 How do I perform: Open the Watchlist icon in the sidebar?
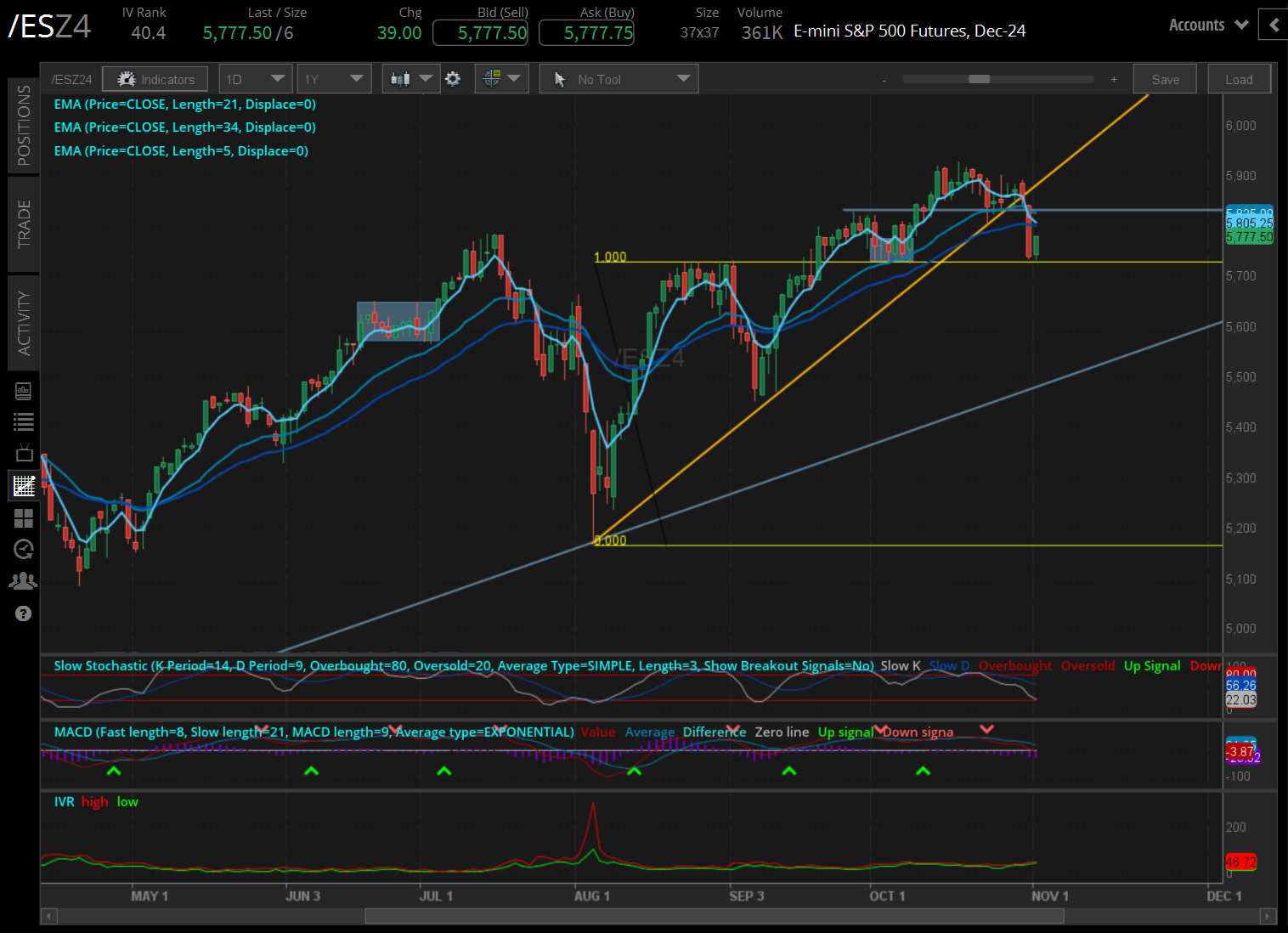pos(24,422)
